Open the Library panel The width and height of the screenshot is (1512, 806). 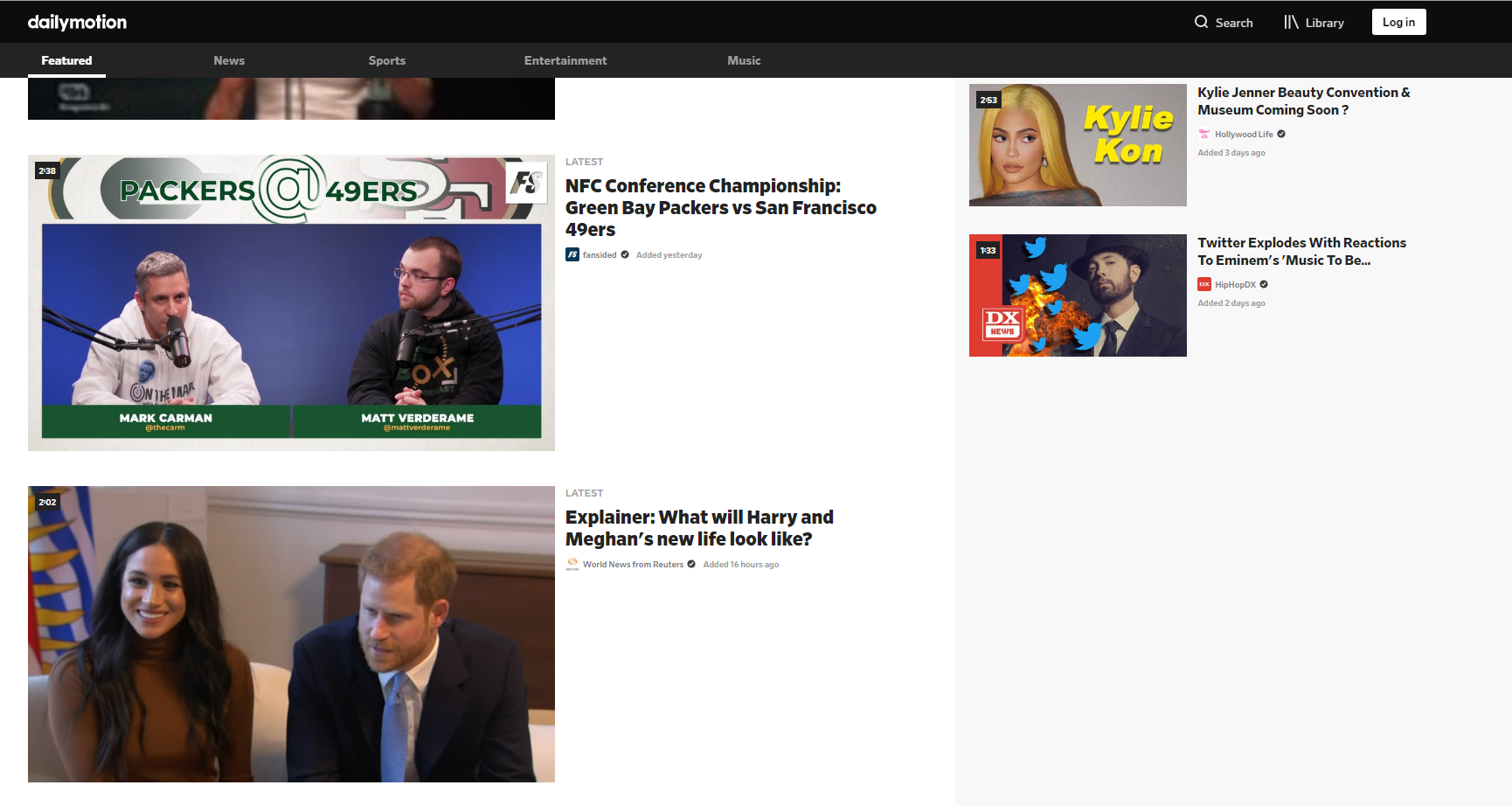click(x=1313, y=22)
